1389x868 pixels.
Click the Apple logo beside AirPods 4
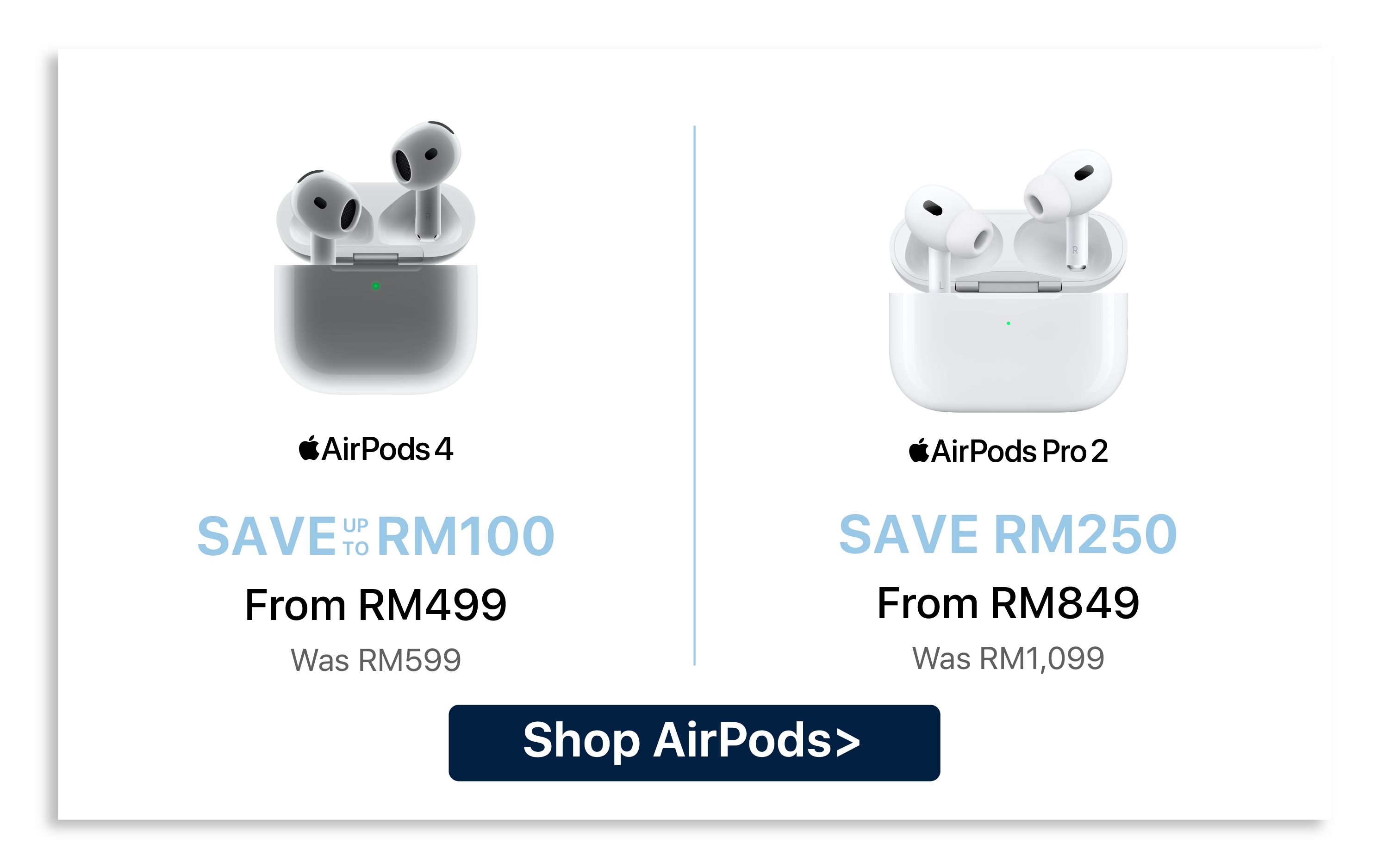point(309,448)
